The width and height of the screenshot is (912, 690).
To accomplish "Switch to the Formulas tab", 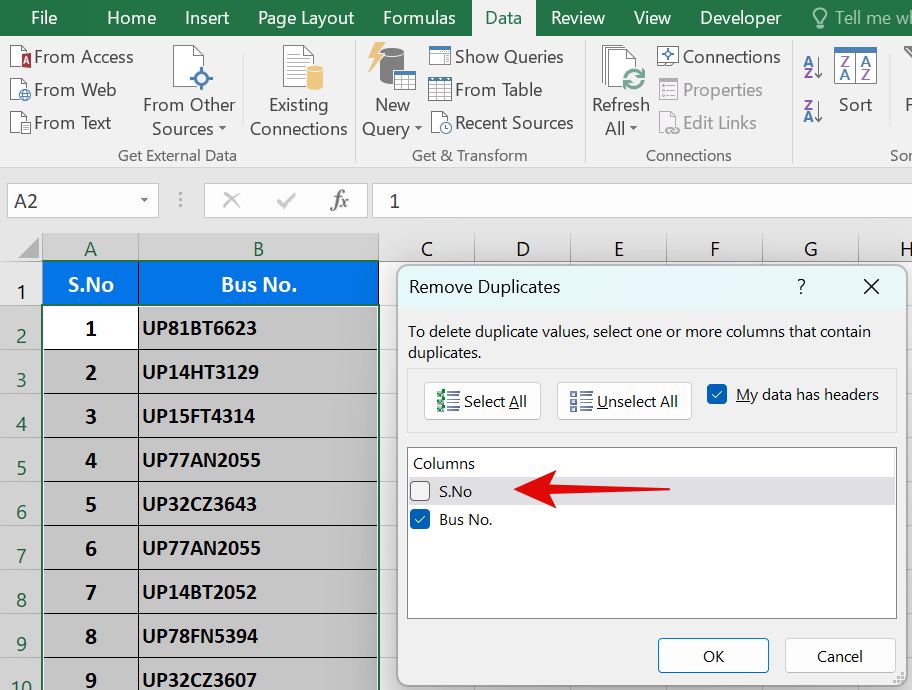I will pos(419,18).
